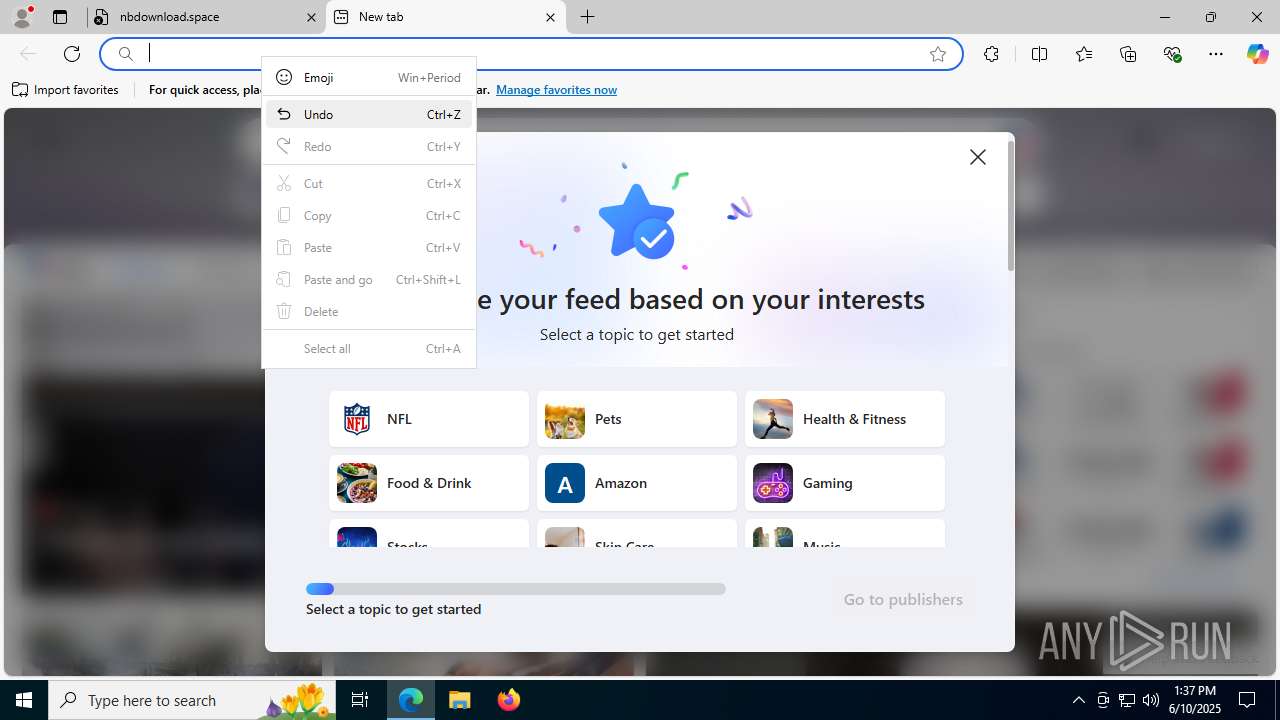Close the New tab tab
This screenshot has height=720, width=1280.
coord(550,17)
